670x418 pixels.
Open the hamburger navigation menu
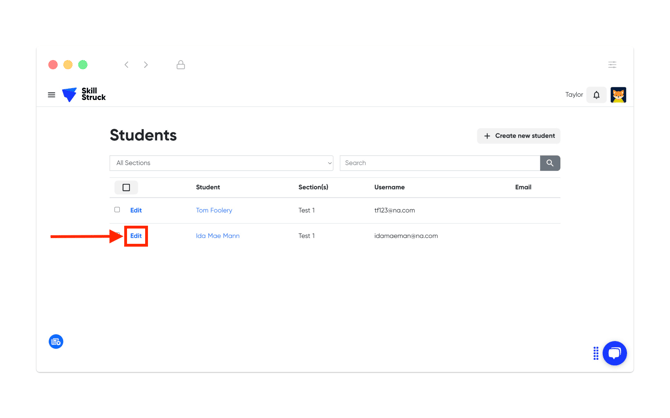coord(51,95)
